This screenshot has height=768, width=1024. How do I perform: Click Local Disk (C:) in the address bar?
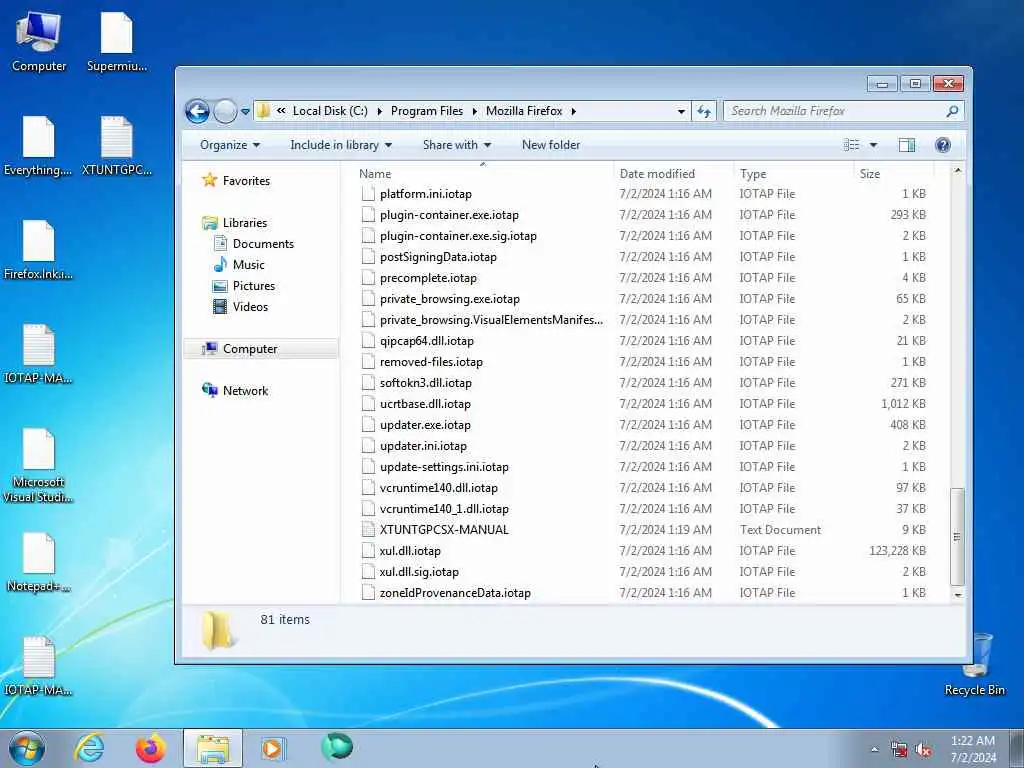click(330, 111)
